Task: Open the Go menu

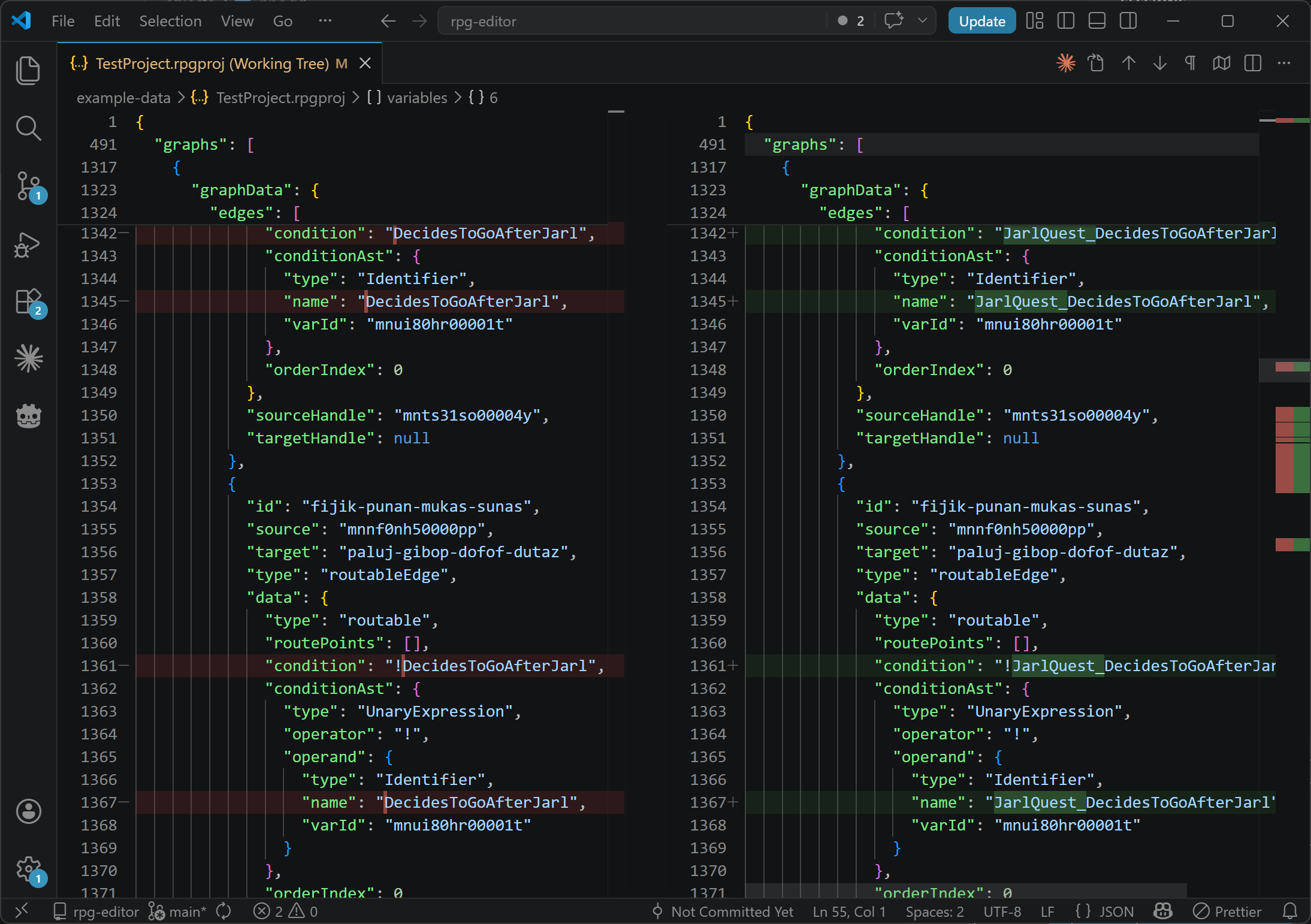Action: tap(282, 21)
